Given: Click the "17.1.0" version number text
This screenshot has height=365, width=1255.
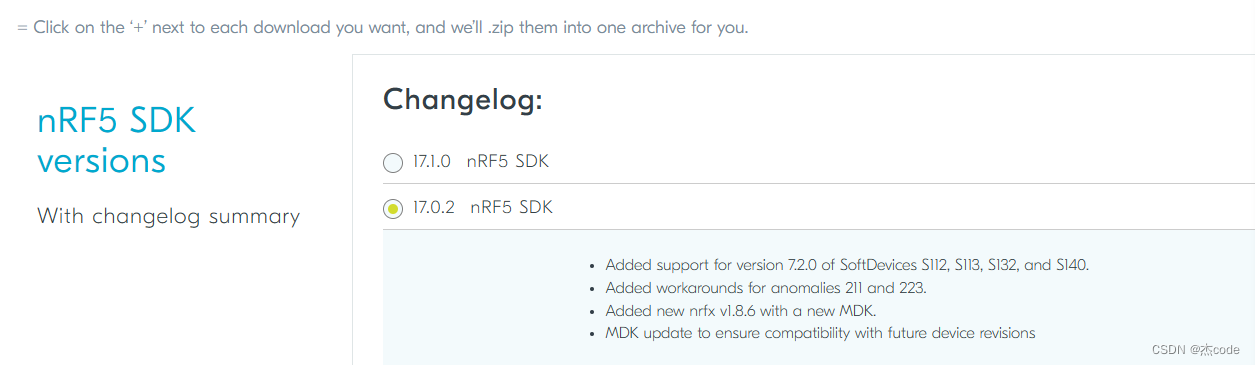Looking at the screenshot, I should tap(431, 161).
